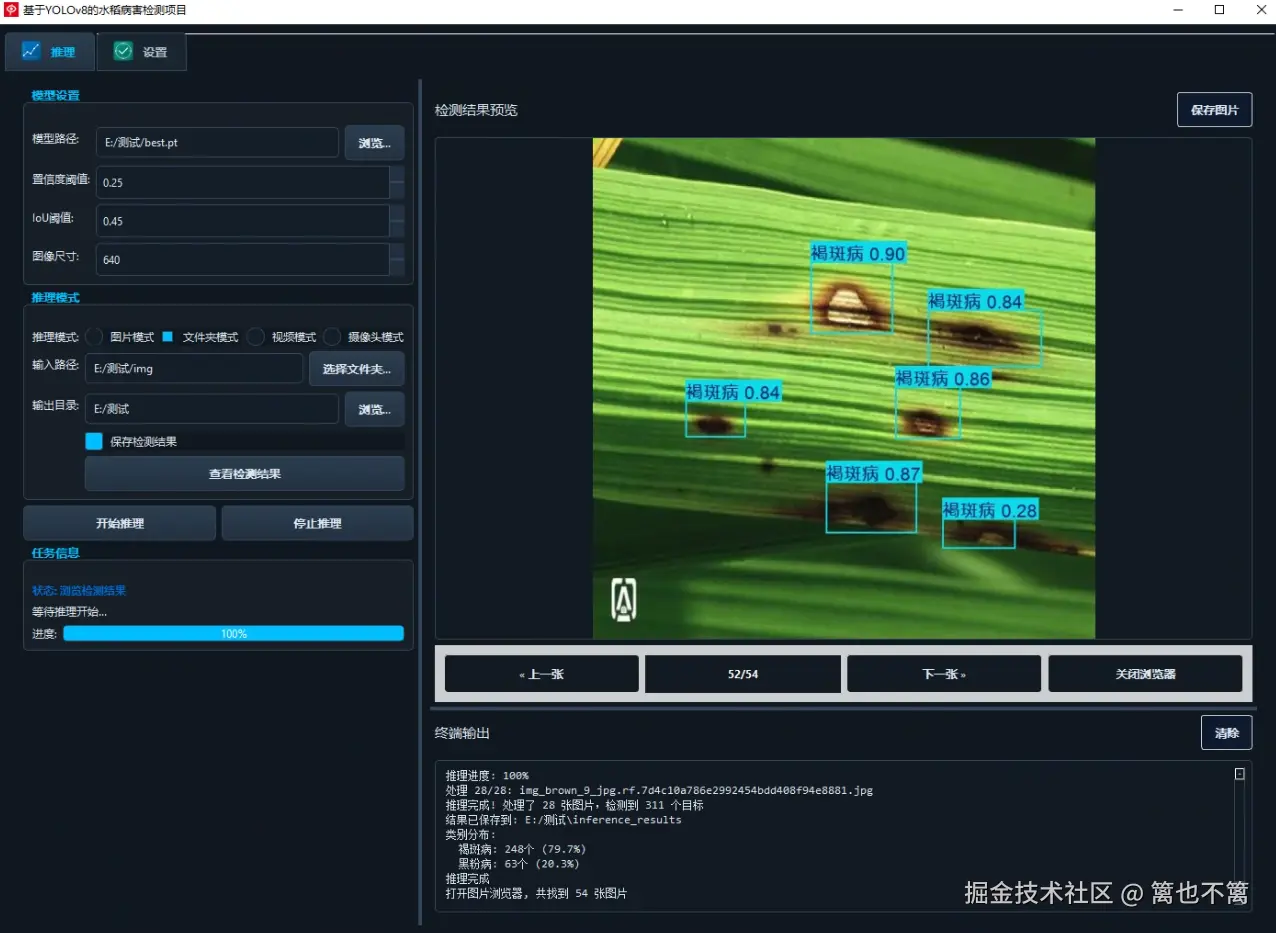The height and width of the screenshot is (933, 1276).
Task: Clear the terminal output with 清除
Action: pos(1226,733)
